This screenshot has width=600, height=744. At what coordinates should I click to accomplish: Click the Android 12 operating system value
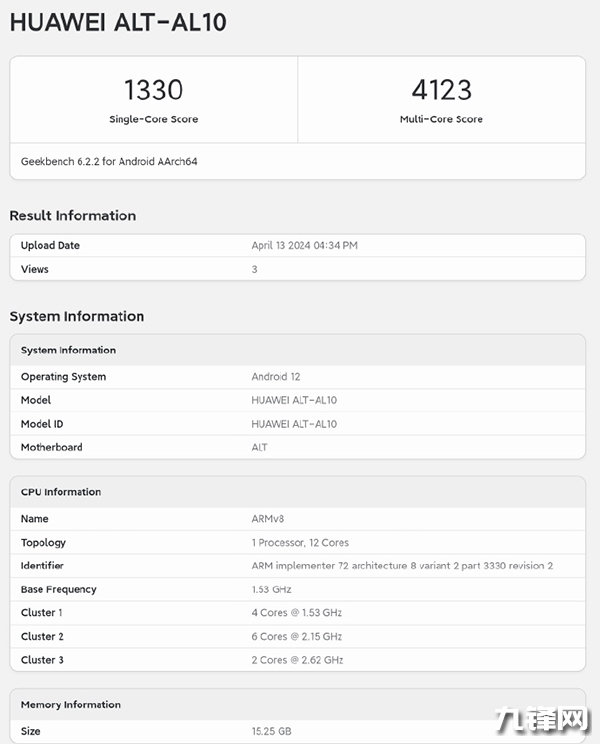click(x=276, y=377)
